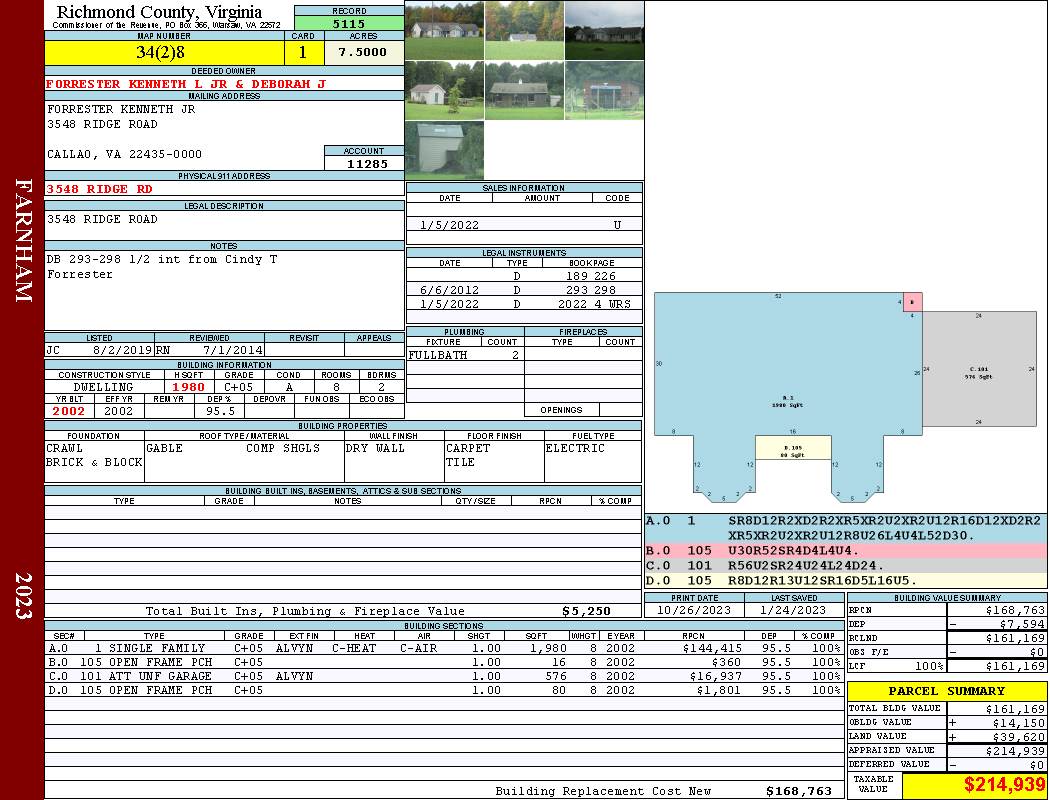This screenshot has height=800, width=1050.
Task: Select deeded owner name Forrester Kenneth
Action: 186,84
